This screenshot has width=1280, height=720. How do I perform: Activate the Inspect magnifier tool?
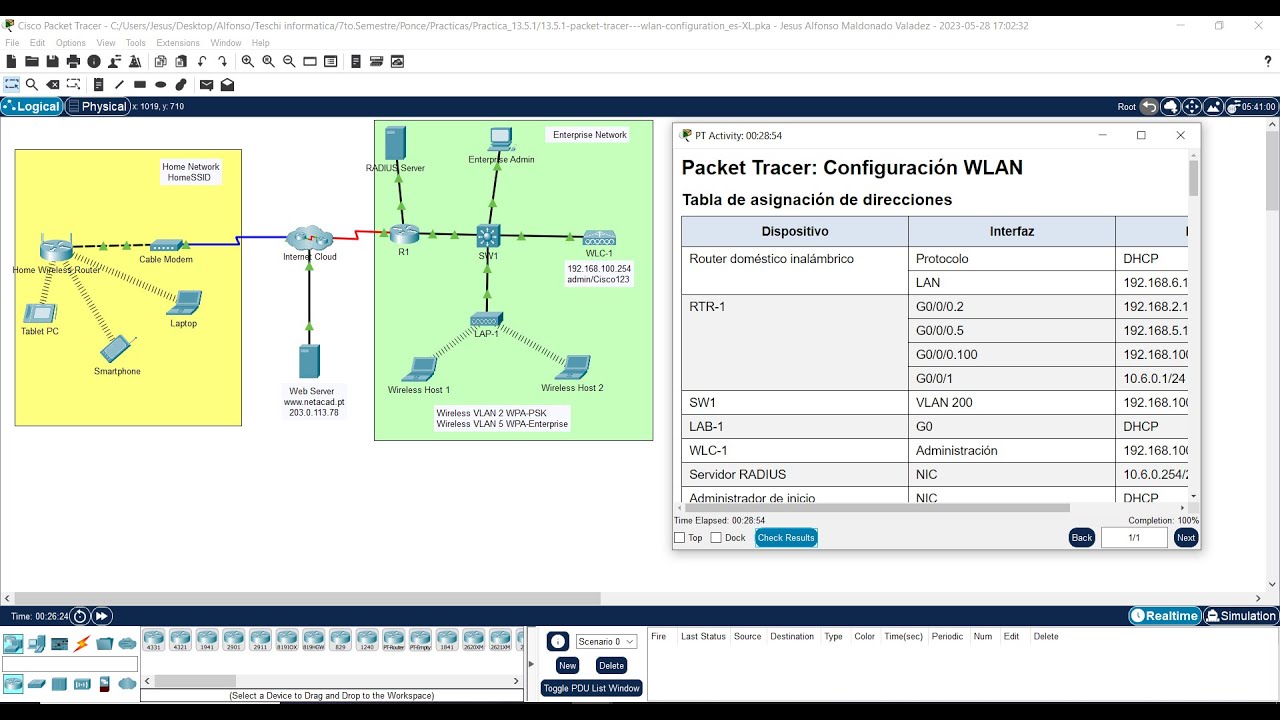(x=32, y=85)
